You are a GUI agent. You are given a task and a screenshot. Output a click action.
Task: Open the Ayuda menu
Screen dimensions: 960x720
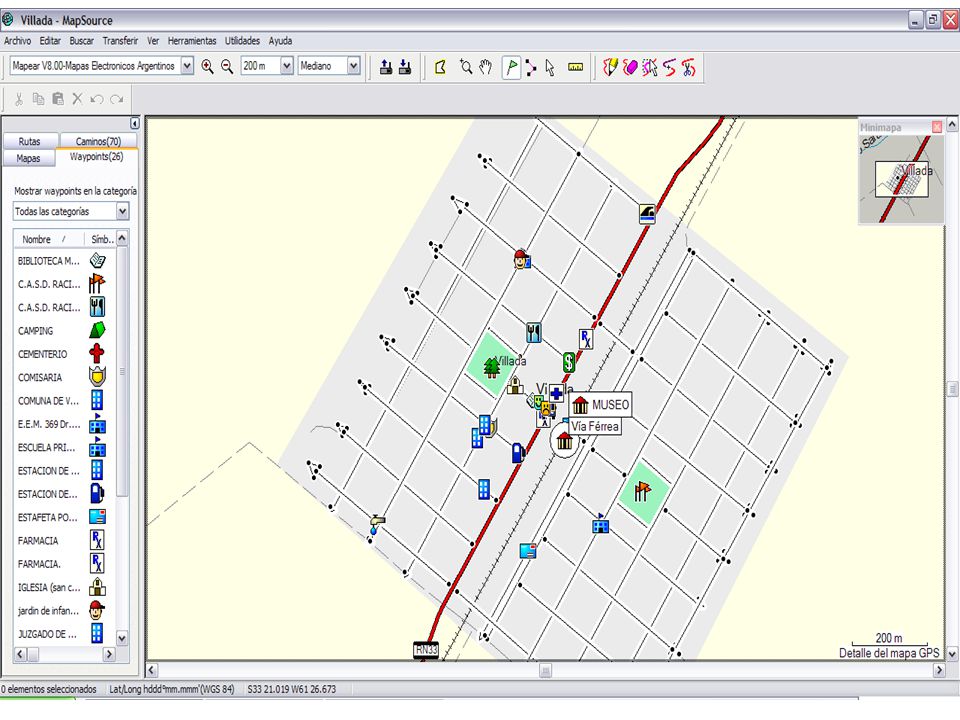tap(280, 41)
